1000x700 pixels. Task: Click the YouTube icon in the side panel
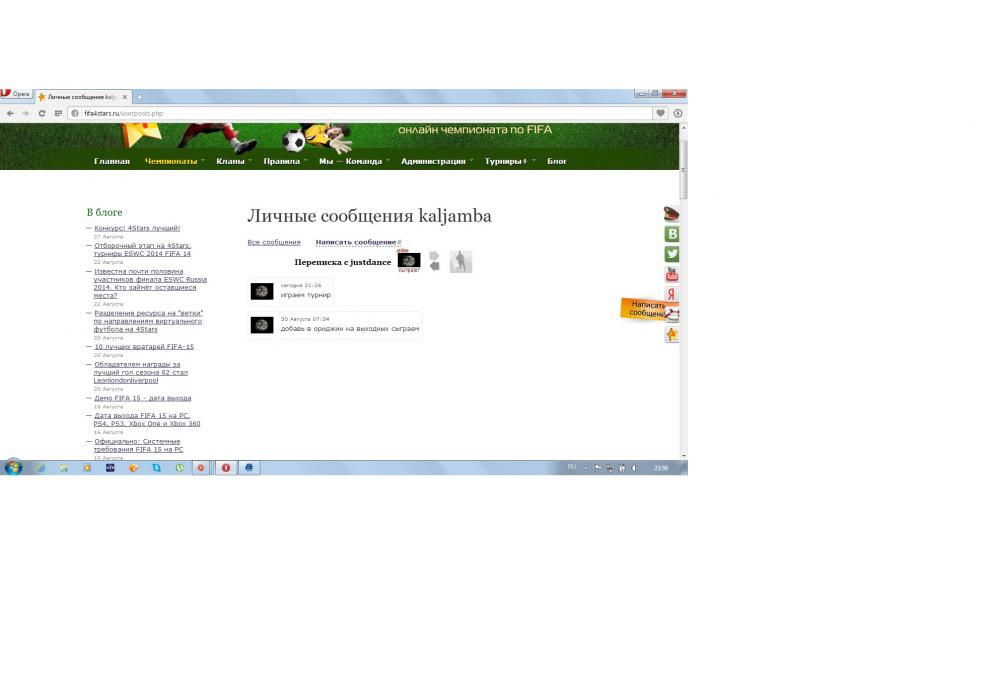coord(672,274)
